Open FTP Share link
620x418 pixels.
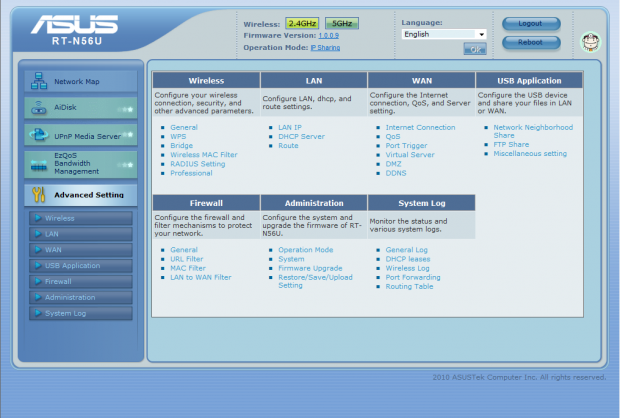tap(511, 144)
